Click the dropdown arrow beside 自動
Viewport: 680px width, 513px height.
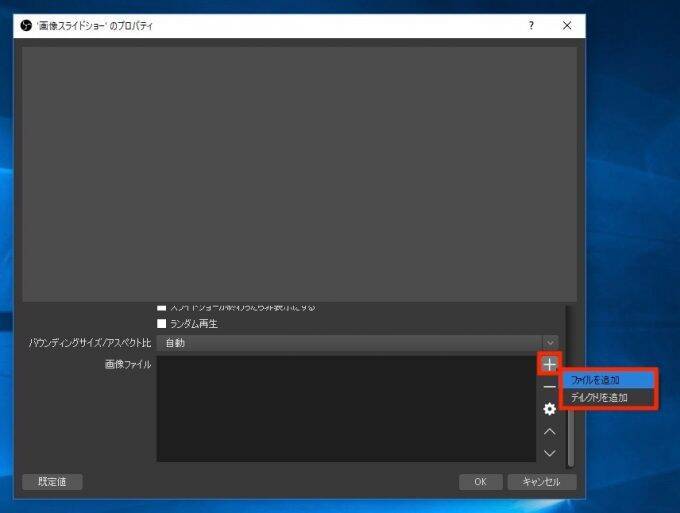pyautogui.click(x=549, y=343)
